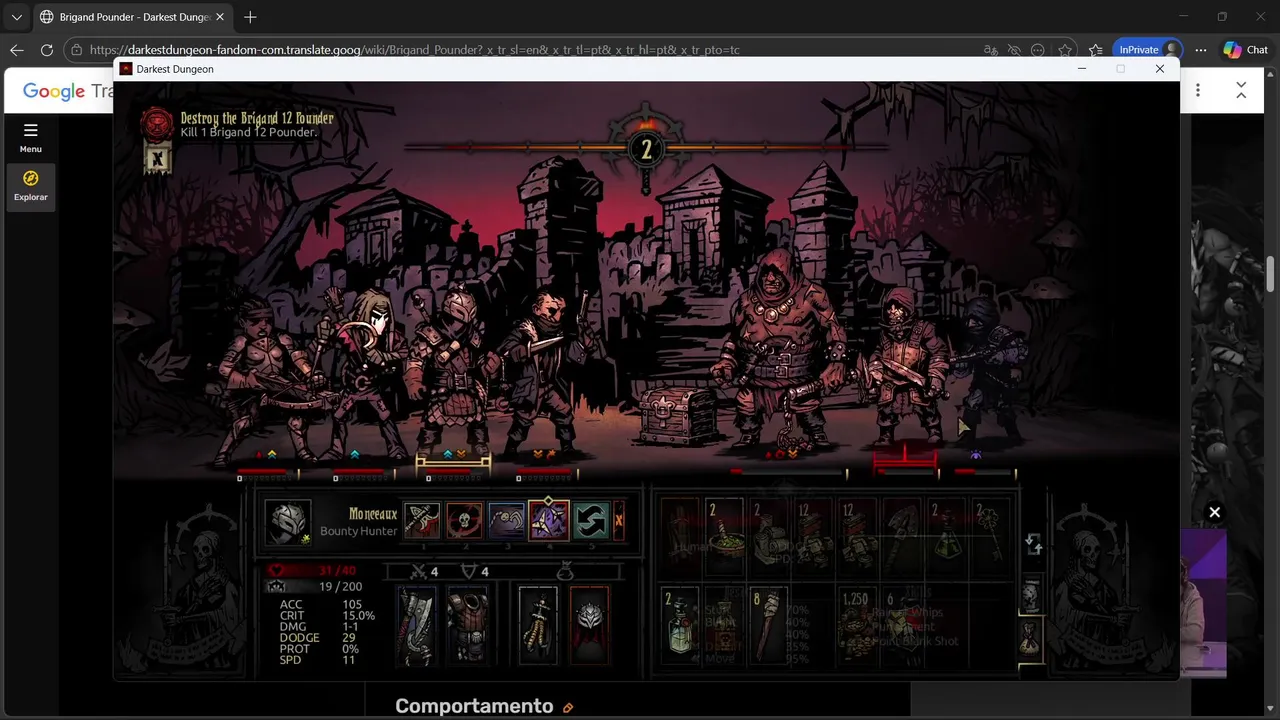1280x720 pixels.
Task: Select the skeleton key item in the inventory
Action: pyautogui.click(x=991, y=537)
